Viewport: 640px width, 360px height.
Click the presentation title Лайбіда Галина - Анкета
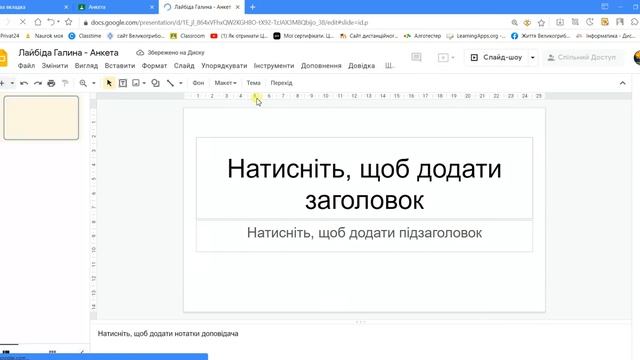coord(69,53)
